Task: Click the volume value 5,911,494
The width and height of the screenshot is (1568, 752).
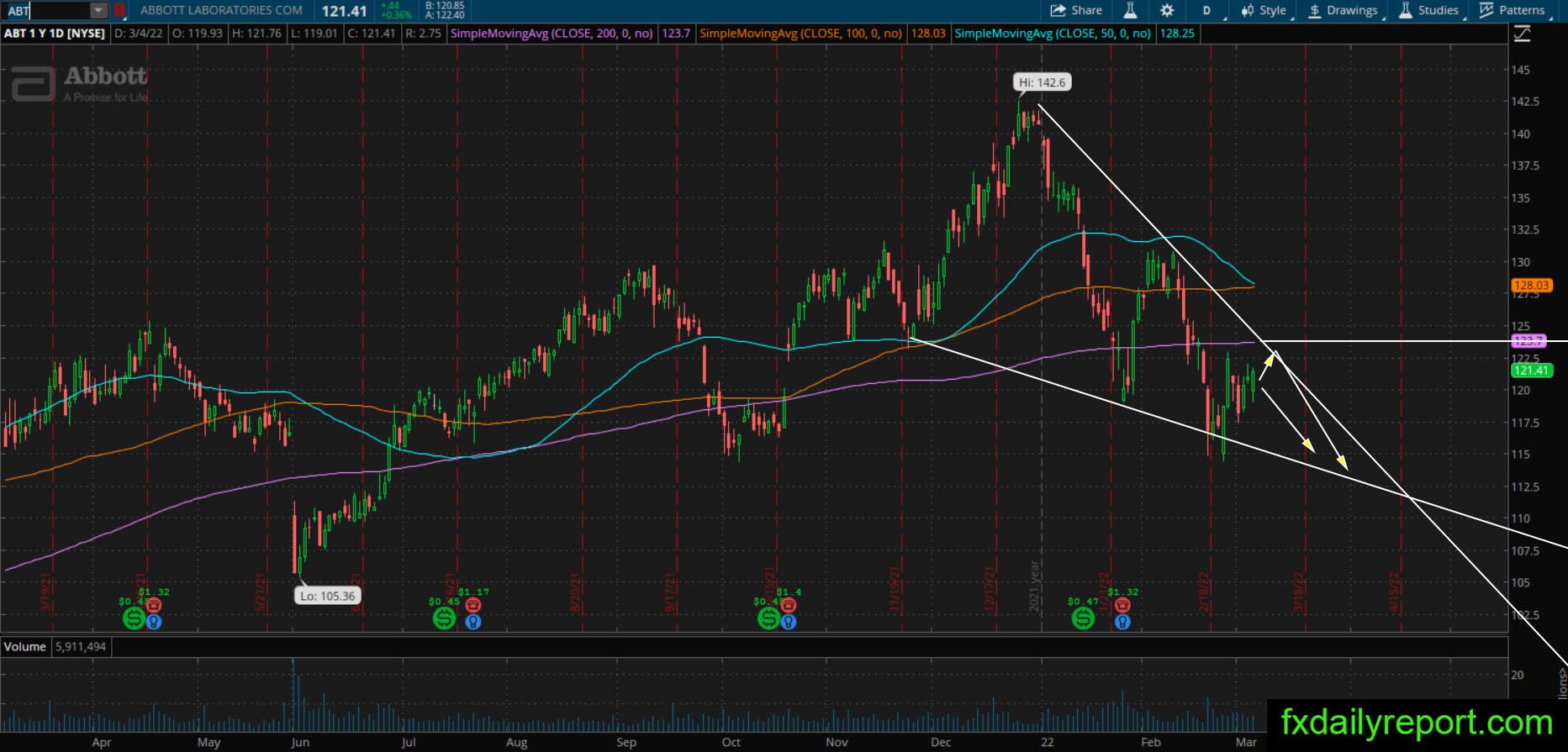Action: [x=81, y=646]
